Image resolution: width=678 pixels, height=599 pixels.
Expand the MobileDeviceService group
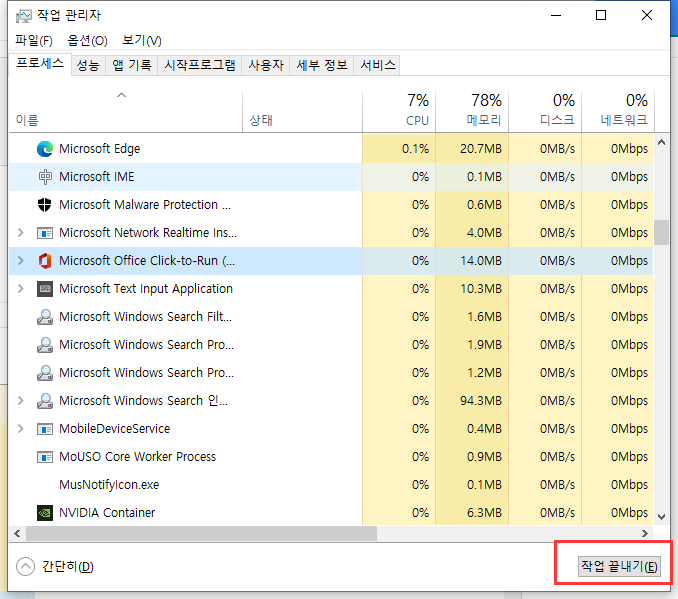pos(20,429)
